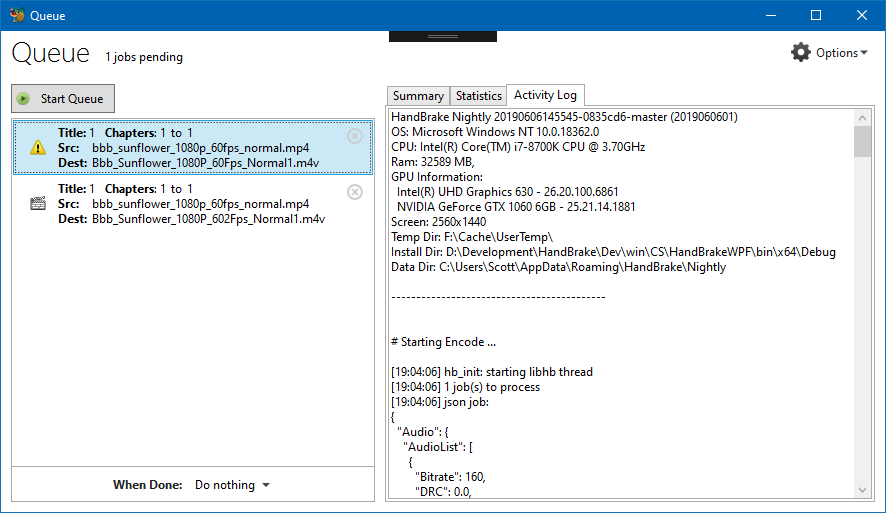Click the '1 job(s) to process' log line
Image resolution: width=886 pixels, height=513 pixels.
pyautogui.click(x=465, y=387)
